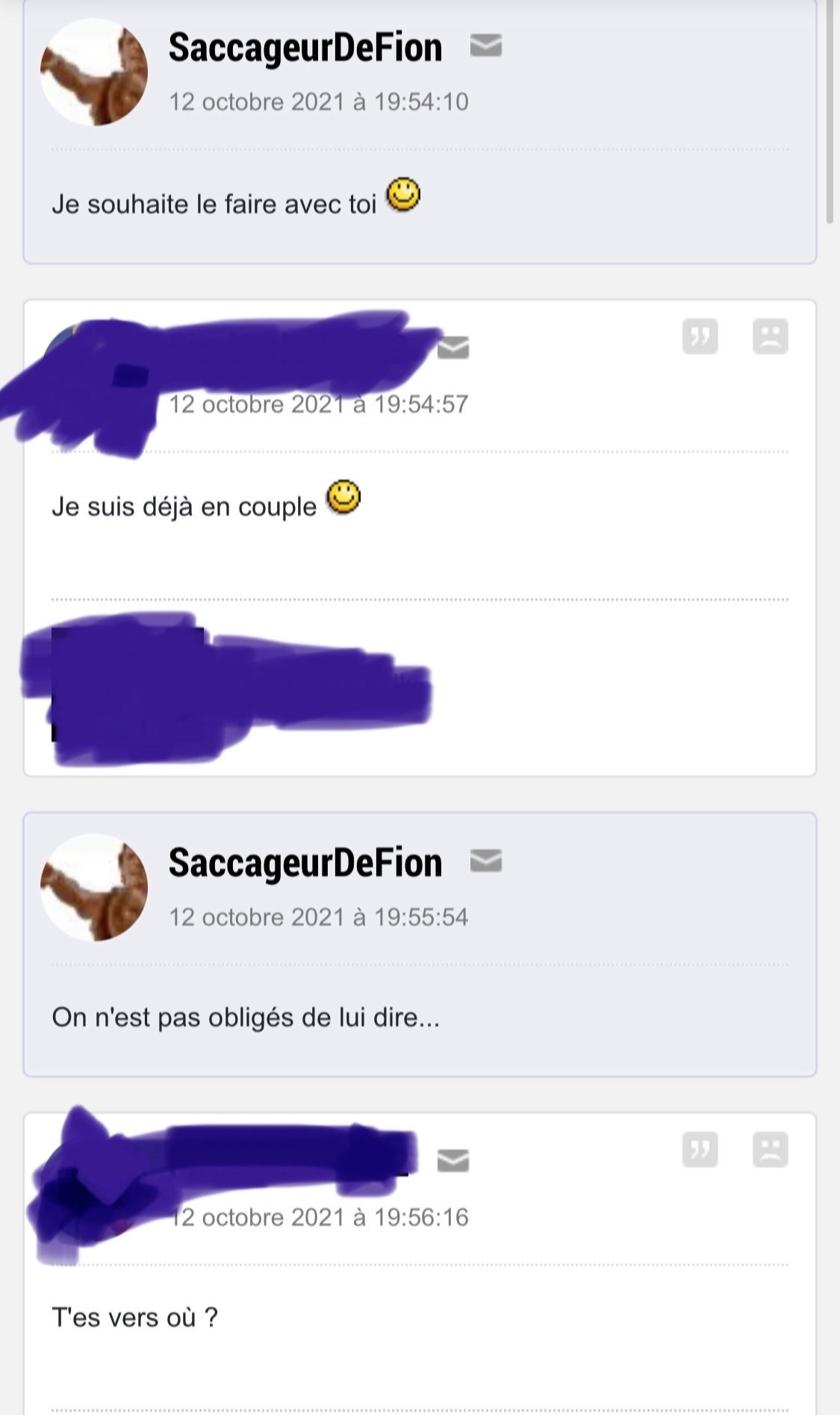Screen dimensions: 840x1415
Task: Quote the 19:54:57 post
Action: pos(700,337)
